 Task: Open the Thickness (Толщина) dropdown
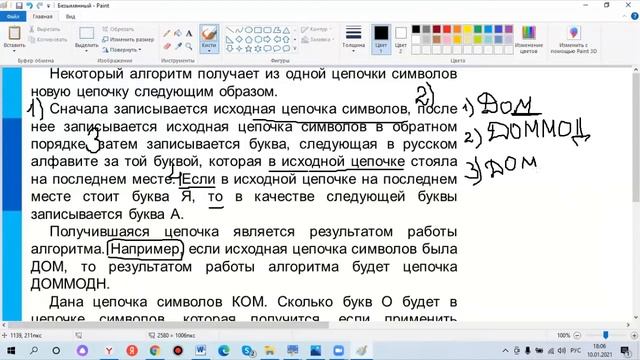pos(353,40)
